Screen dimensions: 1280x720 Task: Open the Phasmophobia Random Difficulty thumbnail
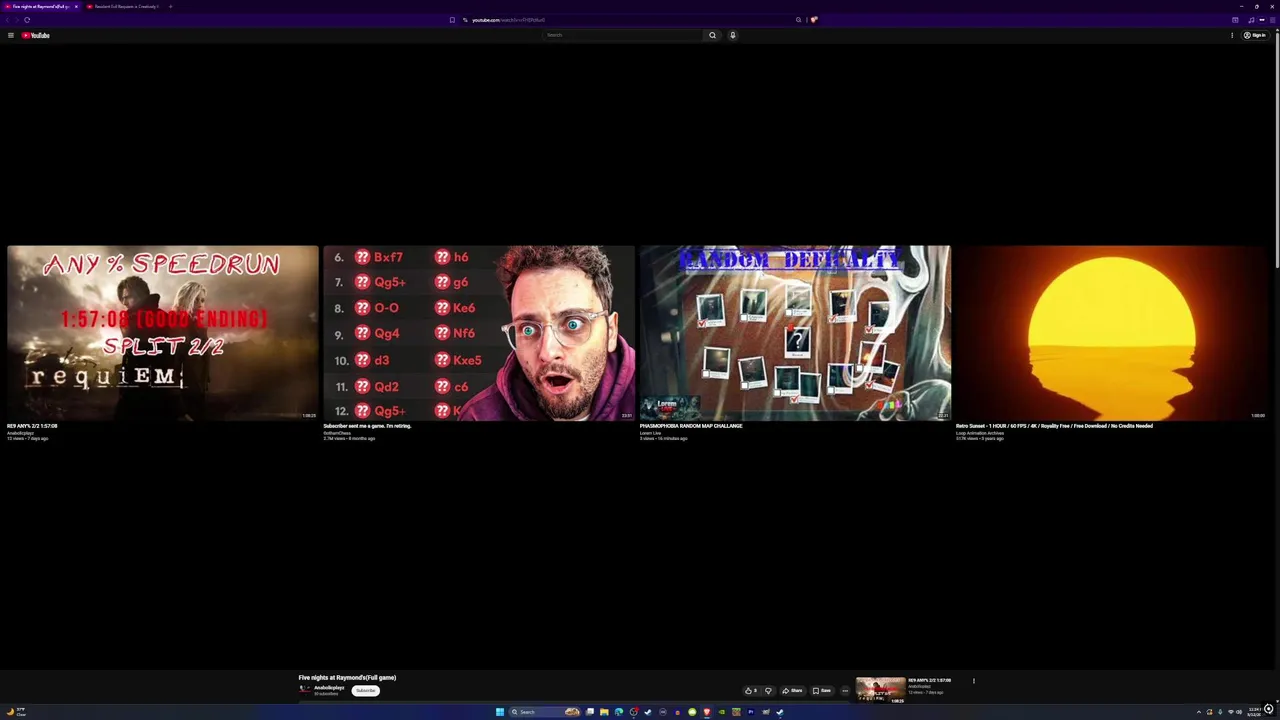tap(795, 333)
